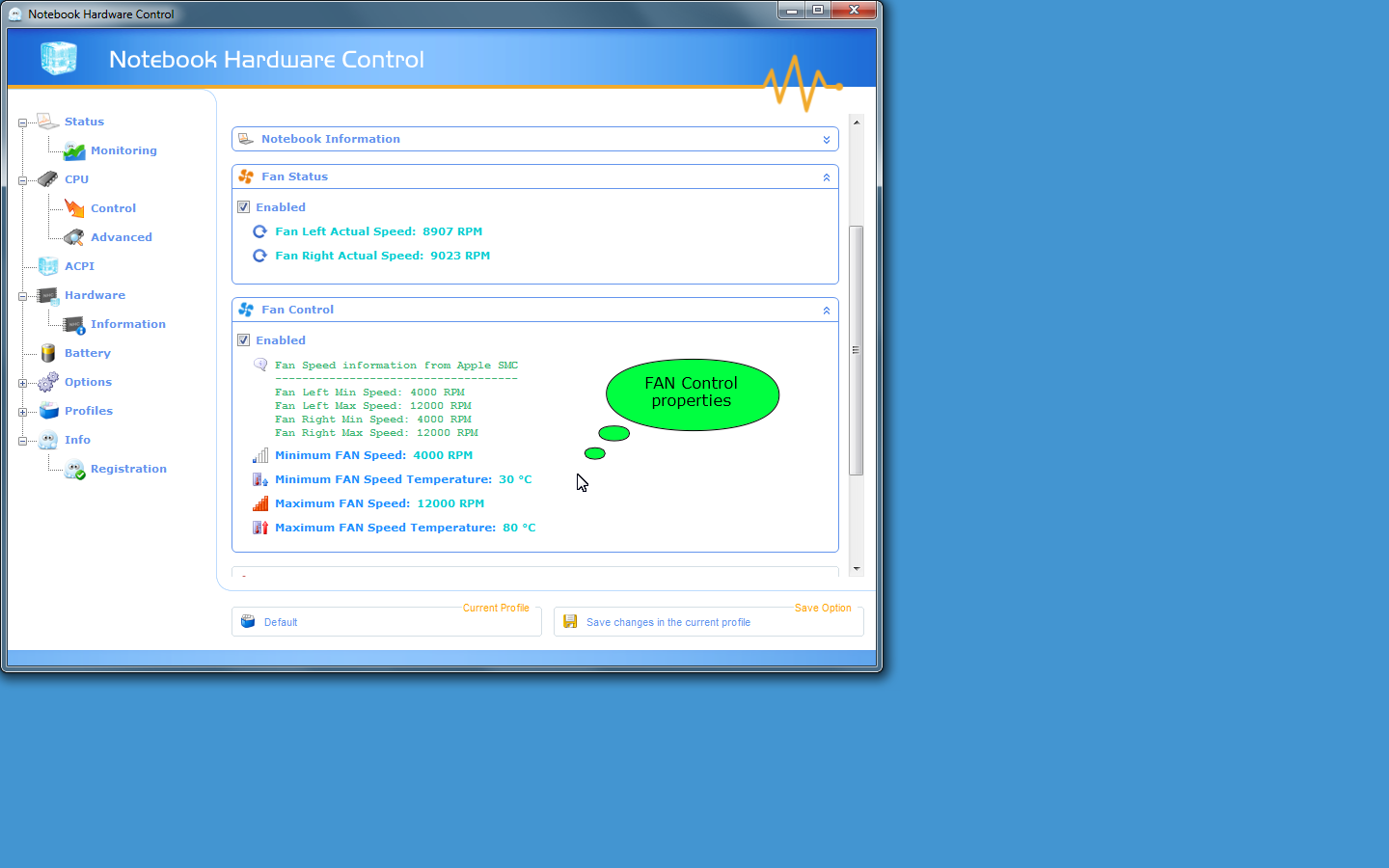Open the CPU Control page
Viewport: 1389px width, 868px height.
[113, 208]
